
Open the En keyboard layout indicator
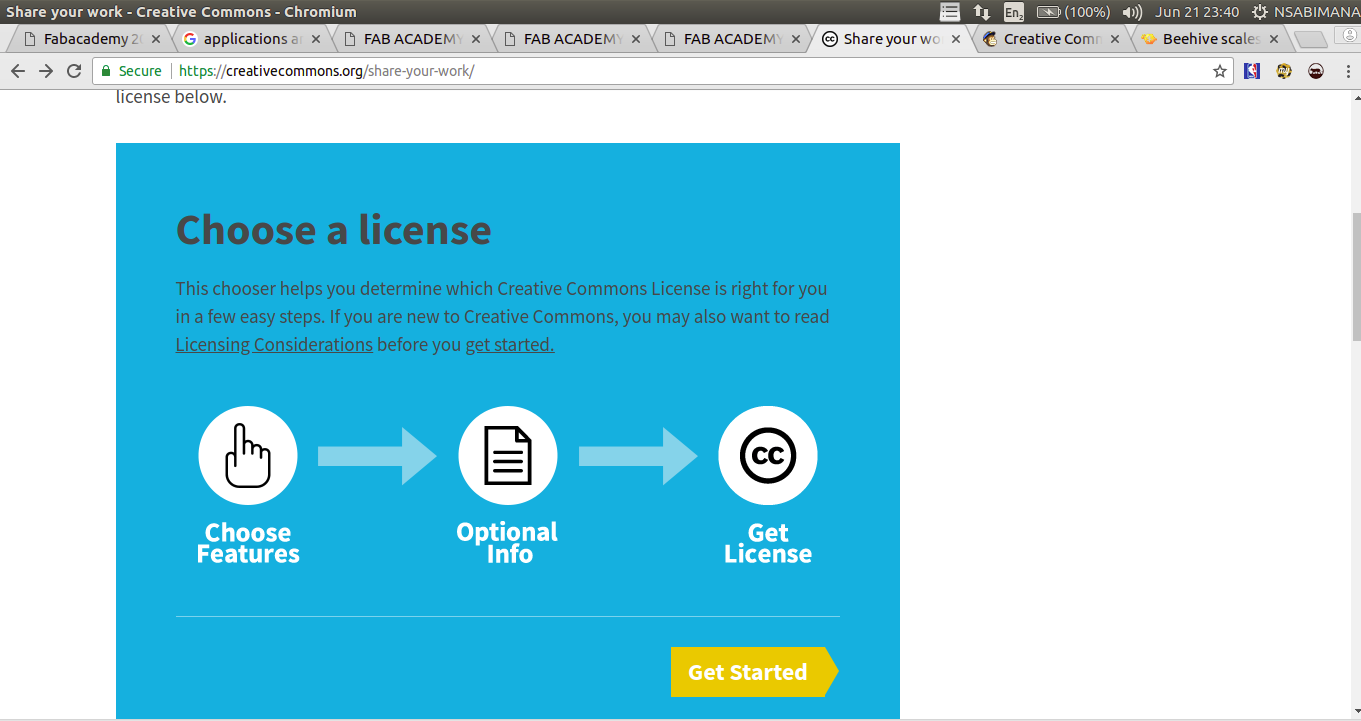(1014, 12)
